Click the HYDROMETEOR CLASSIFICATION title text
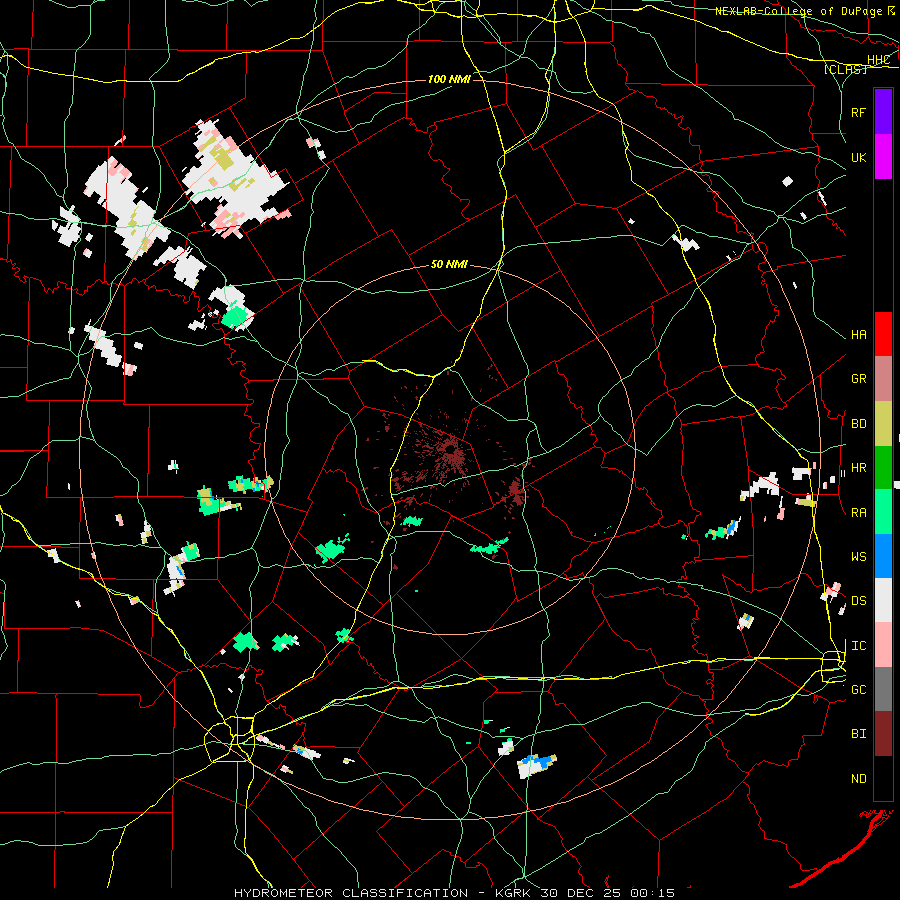The width and height of the screenshot is (900, 900). pyautogui.click(x=351, y=893)
